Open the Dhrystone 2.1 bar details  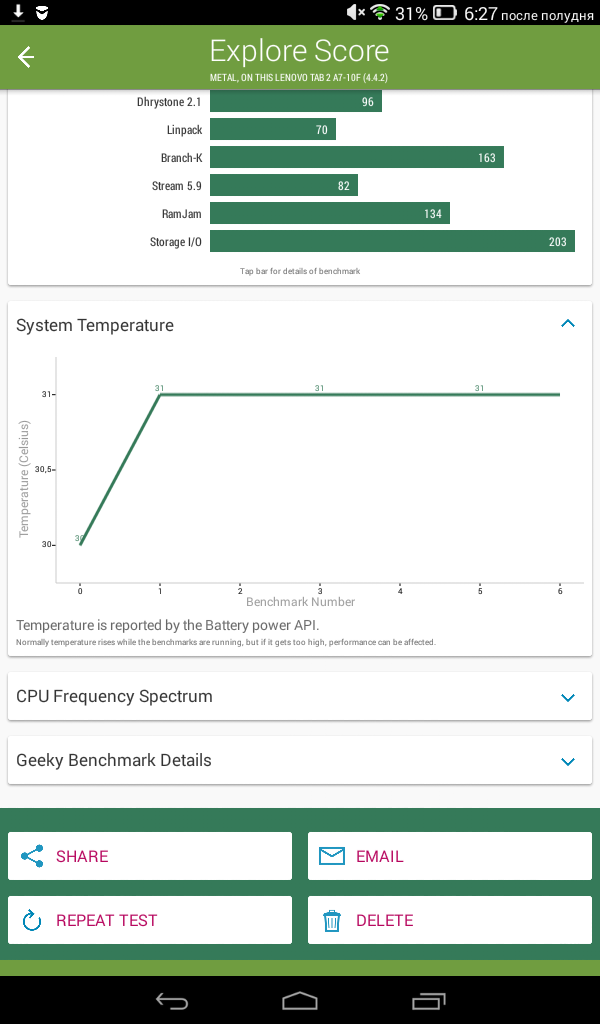pos(296,101)
